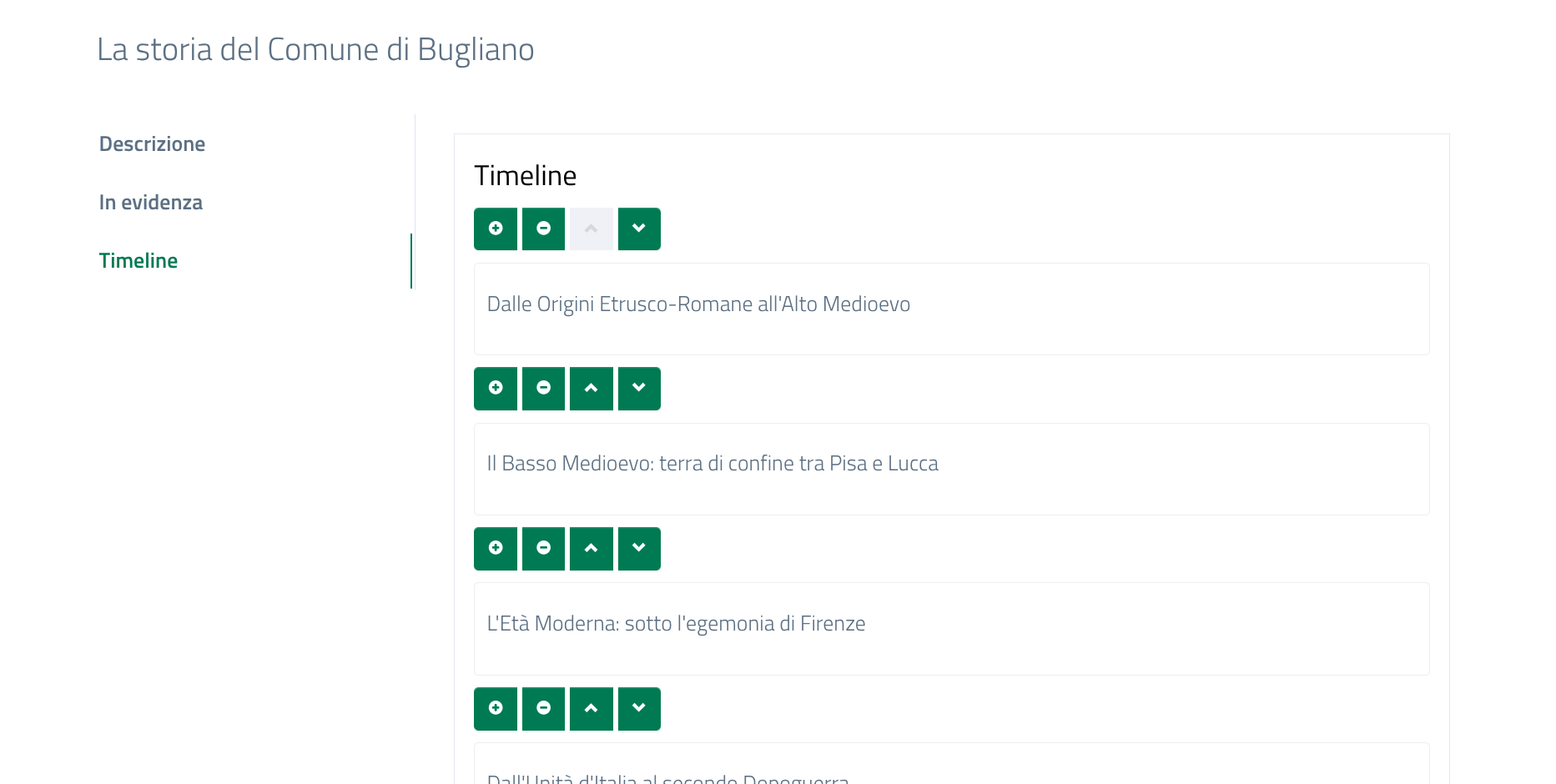
Task: Add item above the Età Moderna entry
Action: coord(496,549)
